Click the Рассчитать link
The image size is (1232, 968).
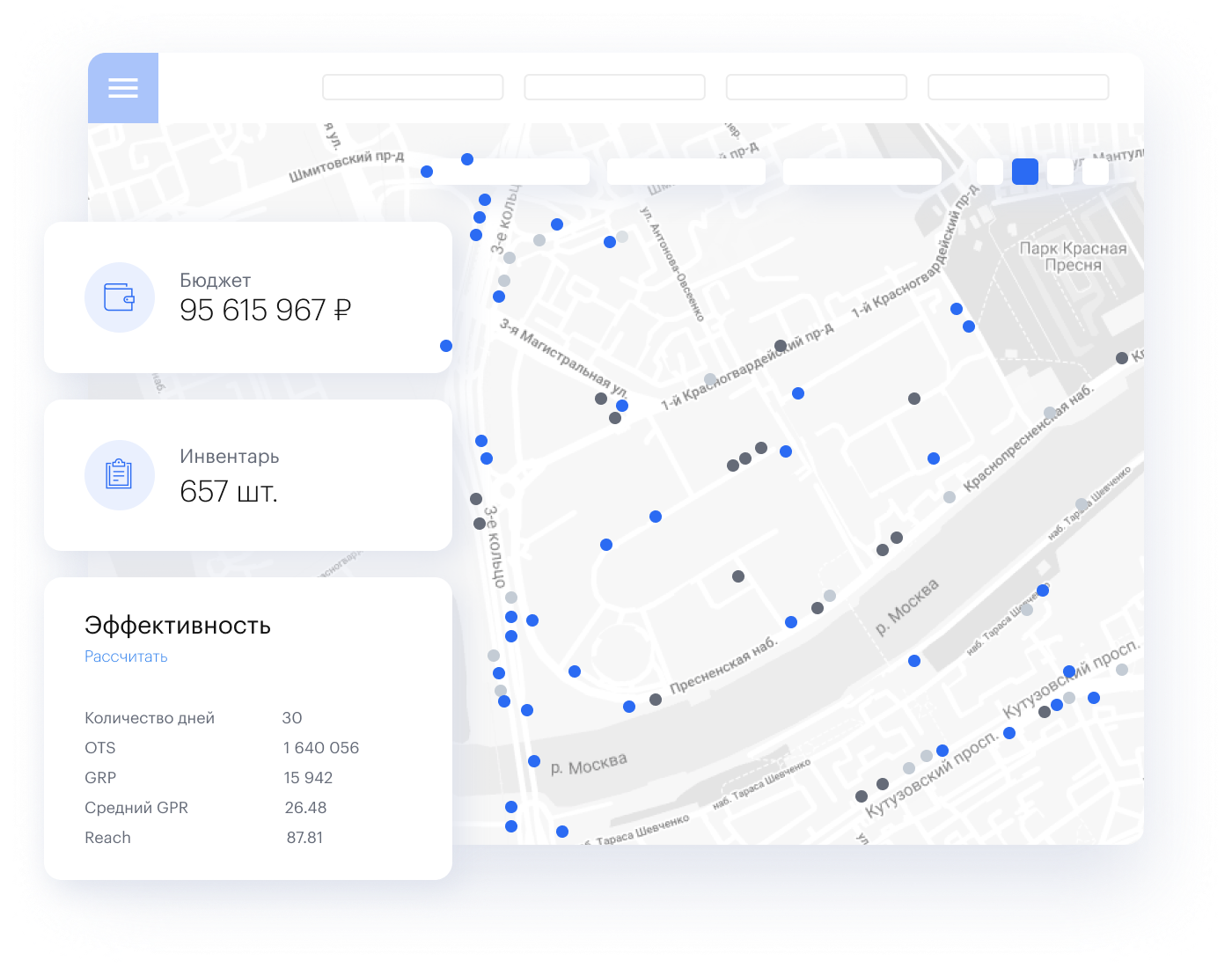click(x=126, y=656)
